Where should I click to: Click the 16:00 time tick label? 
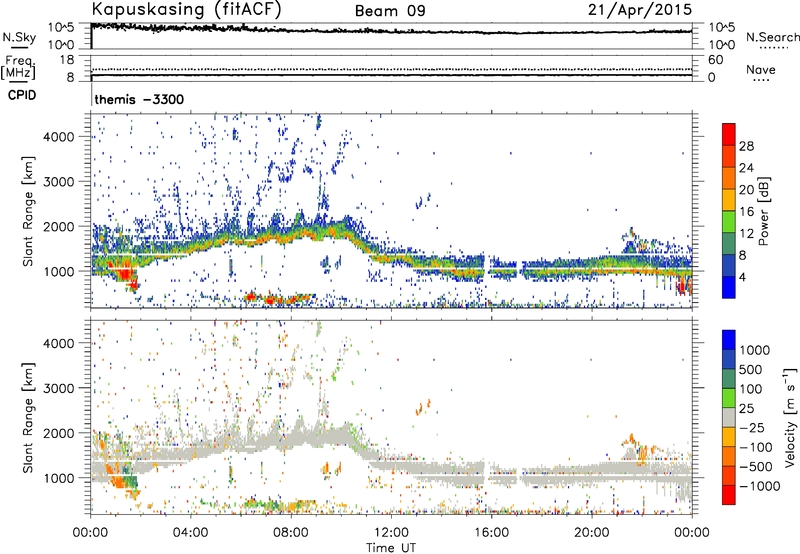491,533
